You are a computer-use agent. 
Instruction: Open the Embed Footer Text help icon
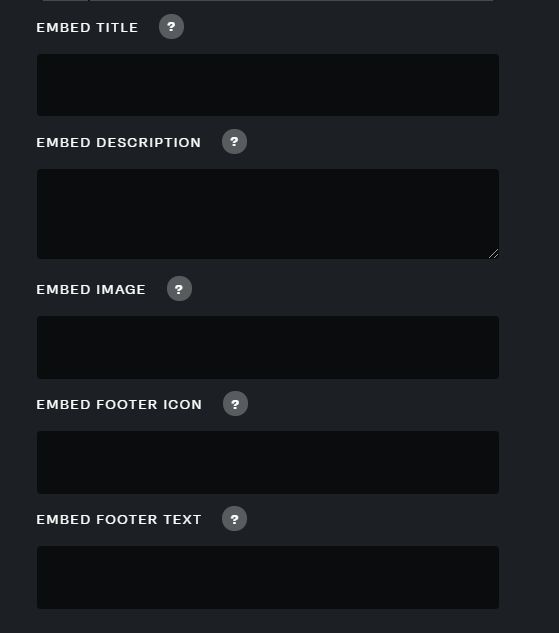click(x=234, y=519)
